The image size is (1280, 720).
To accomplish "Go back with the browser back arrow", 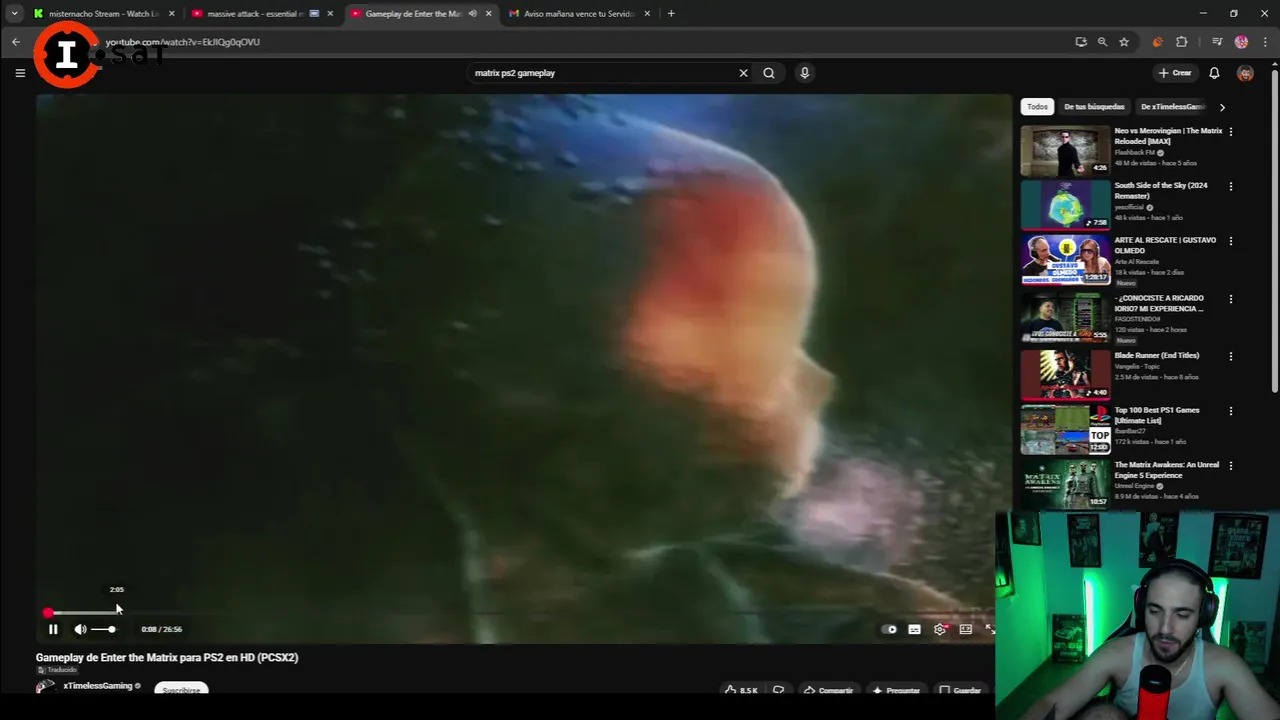I will [16, 42].
